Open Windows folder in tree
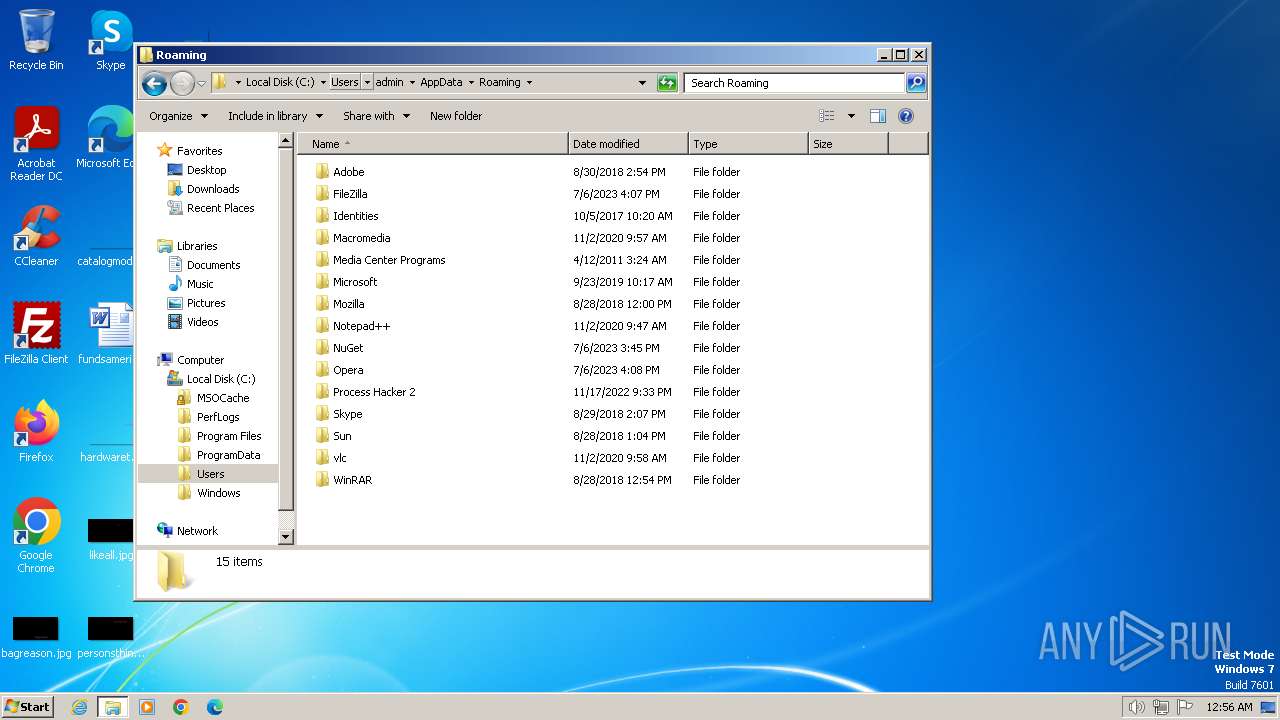The height and width of the screenshot is (720, 1280). [218, 493]
